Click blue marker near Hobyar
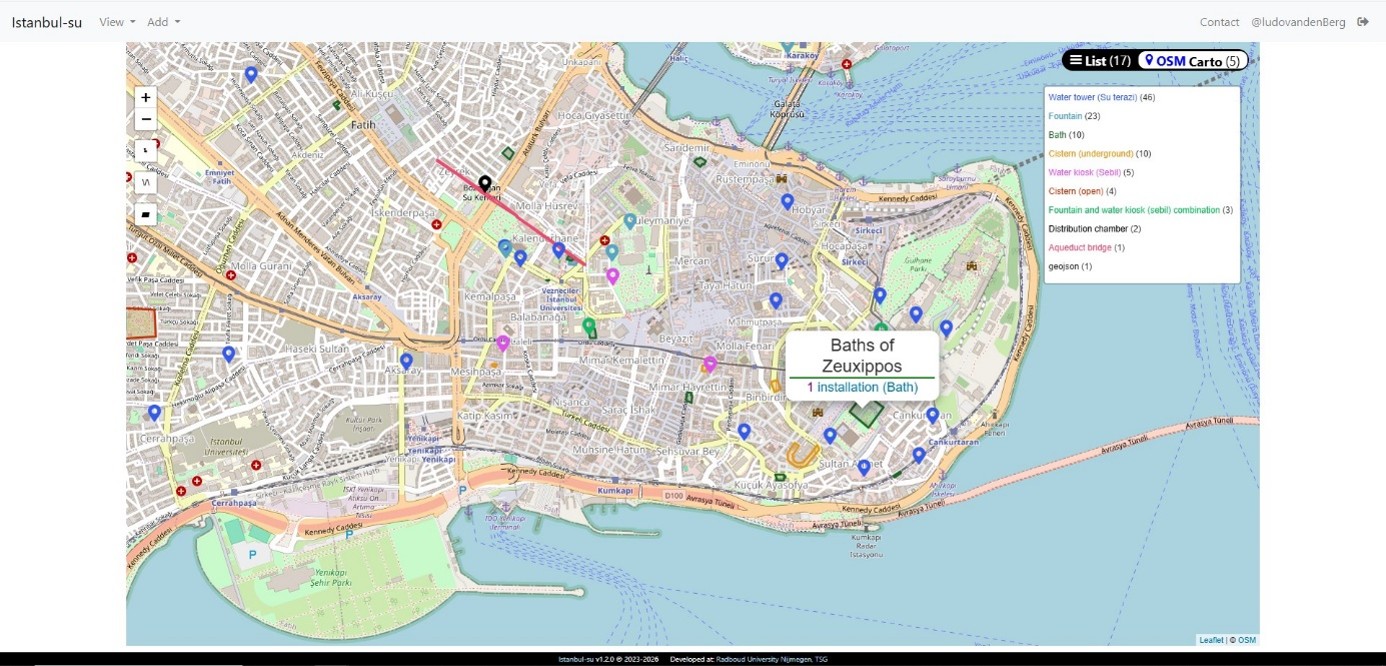 pyautogui.click(x=787, y=202)
